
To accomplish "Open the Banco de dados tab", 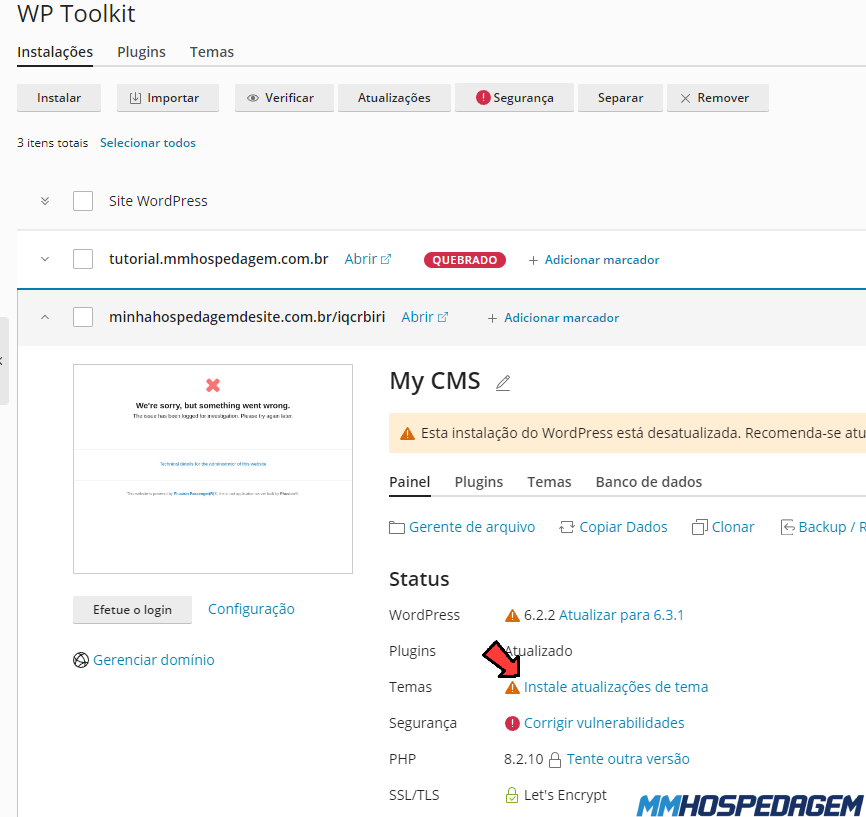I will [648, 482].
